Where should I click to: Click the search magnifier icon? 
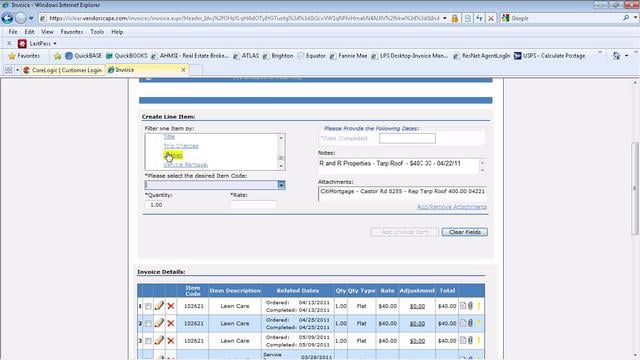tap(626, 18)
